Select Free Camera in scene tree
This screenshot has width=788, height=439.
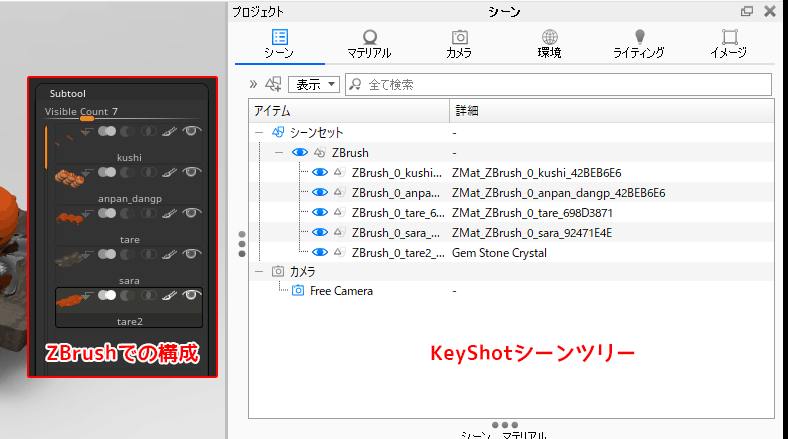pyautogui.click(x=341, y=291)
